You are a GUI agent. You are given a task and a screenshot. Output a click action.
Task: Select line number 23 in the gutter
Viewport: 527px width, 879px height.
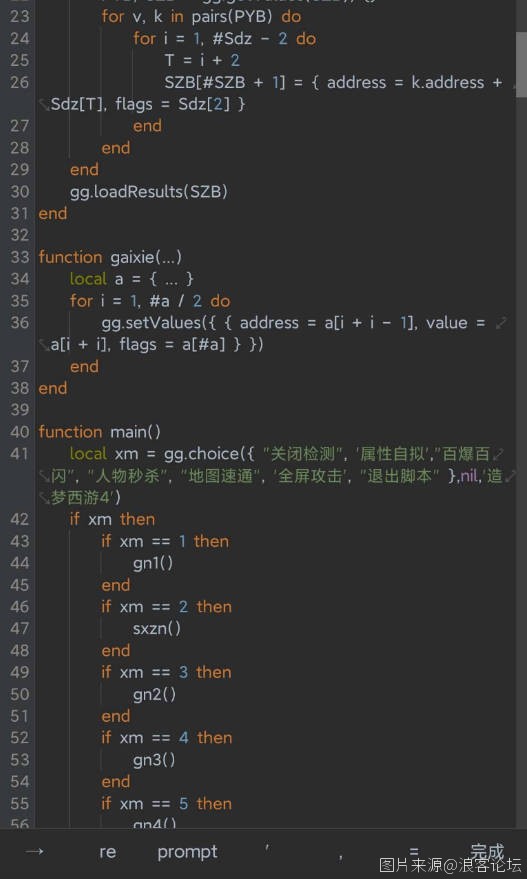(20, 16)
